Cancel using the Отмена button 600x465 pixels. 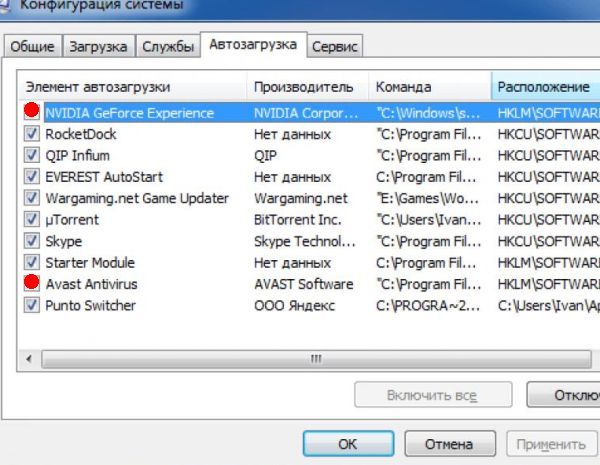click(450, 444)
